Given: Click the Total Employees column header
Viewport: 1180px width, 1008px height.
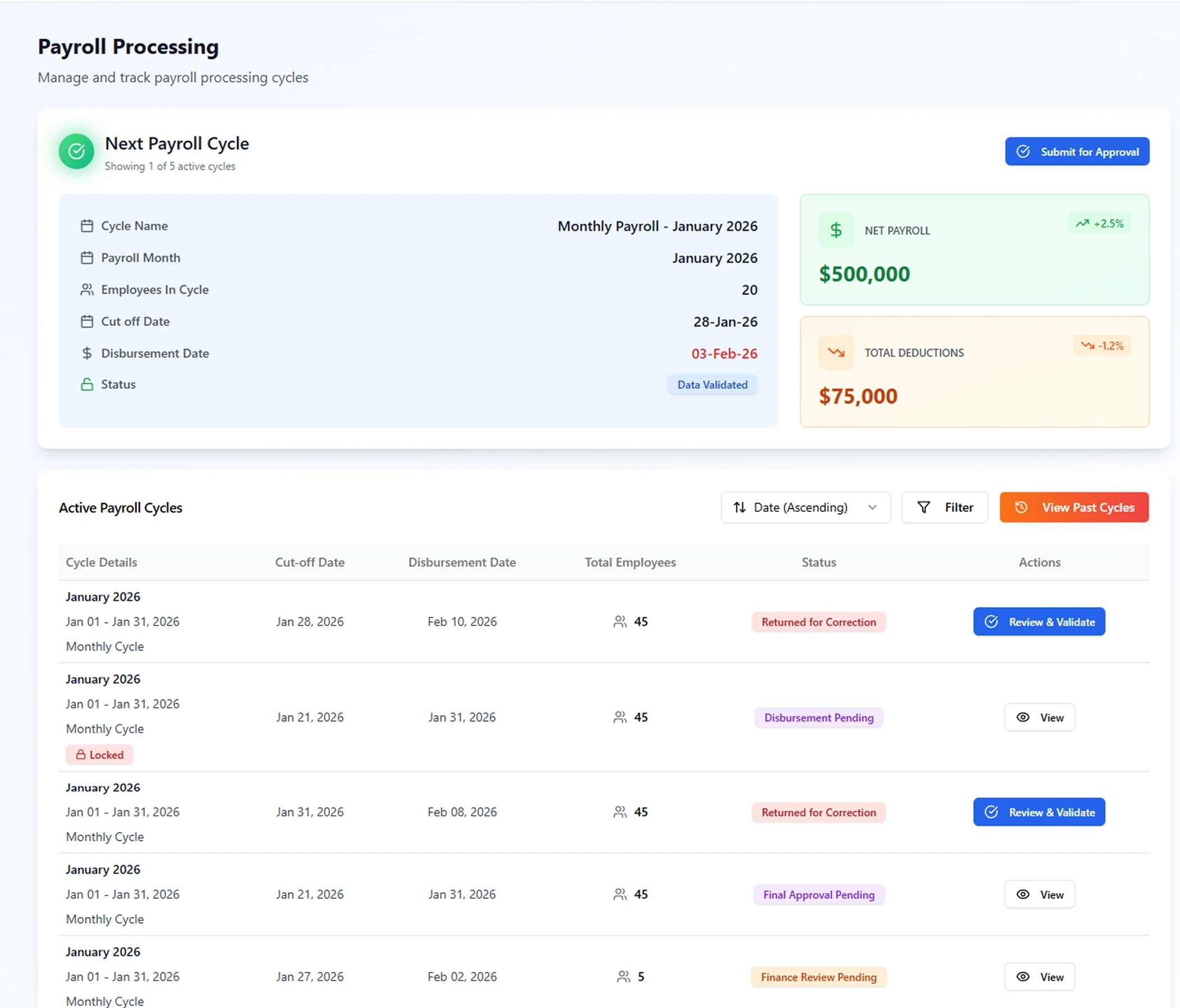Looking at the screenshot, I should [630, 562].
